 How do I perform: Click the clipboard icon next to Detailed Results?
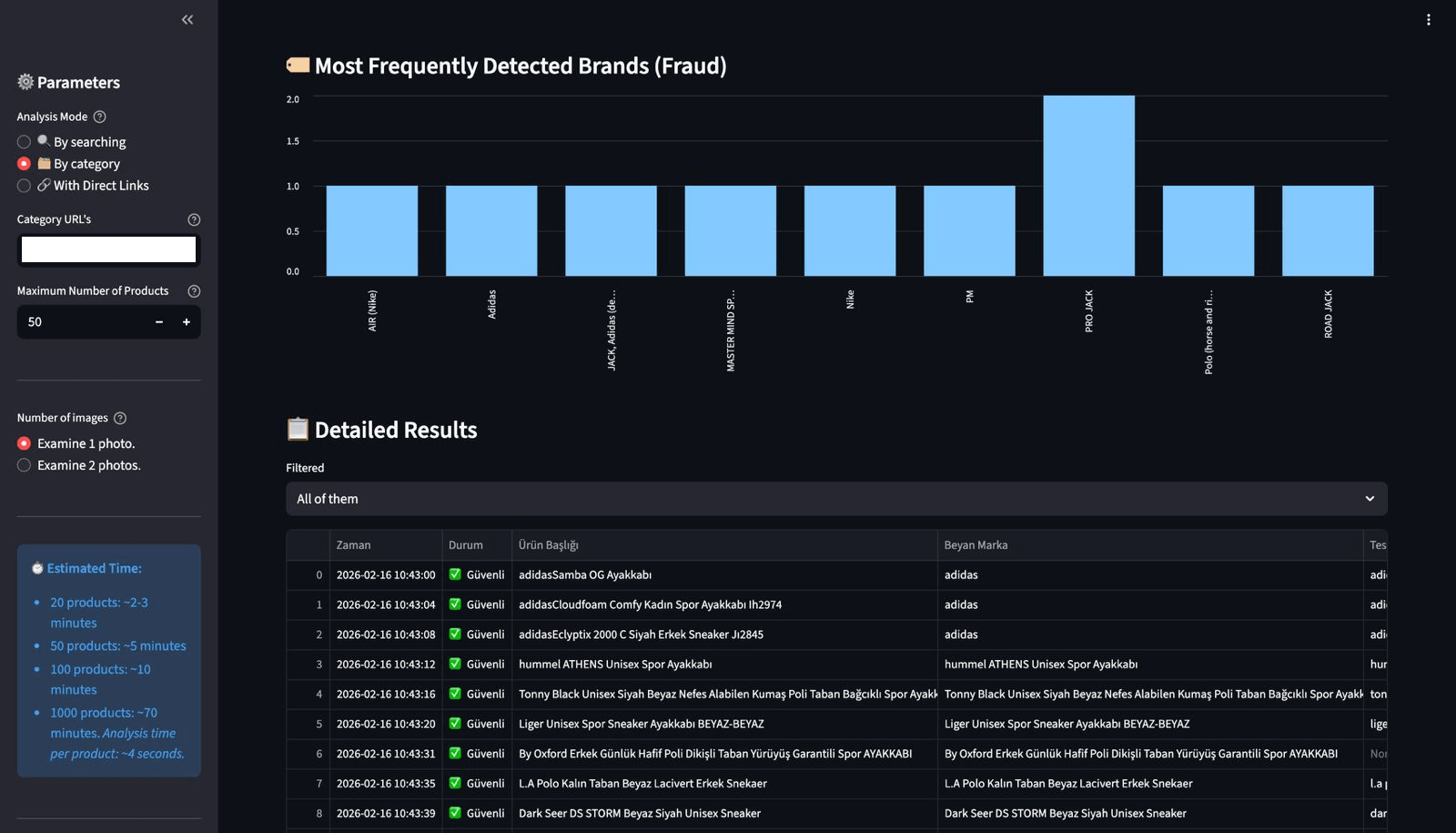tap(297, 428)
